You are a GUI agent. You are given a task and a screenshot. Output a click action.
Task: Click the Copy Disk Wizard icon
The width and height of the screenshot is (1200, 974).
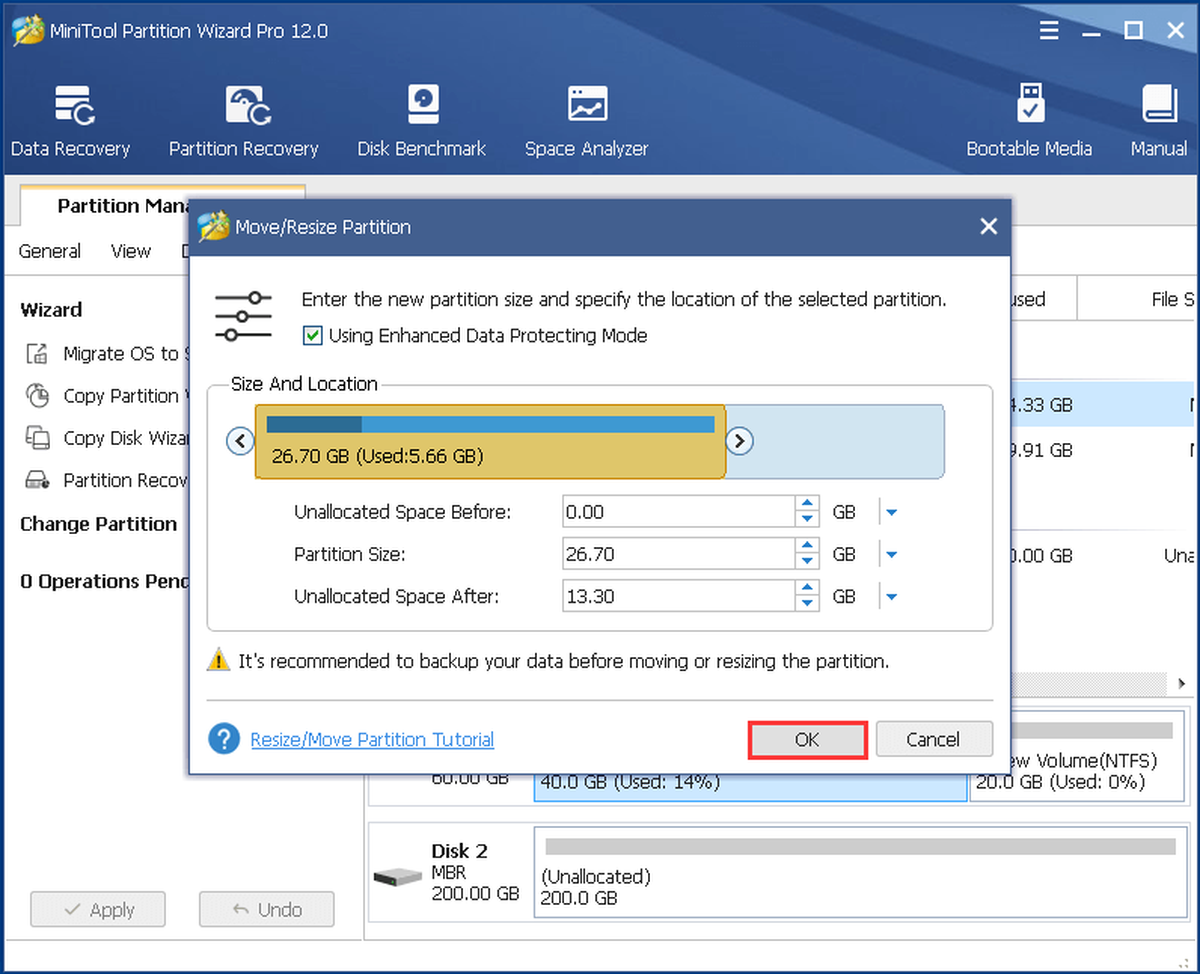37,438
